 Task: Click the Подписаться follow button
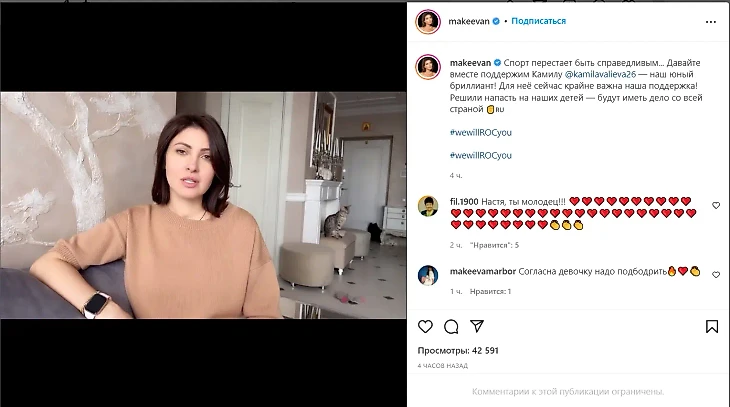coord(538,21)
